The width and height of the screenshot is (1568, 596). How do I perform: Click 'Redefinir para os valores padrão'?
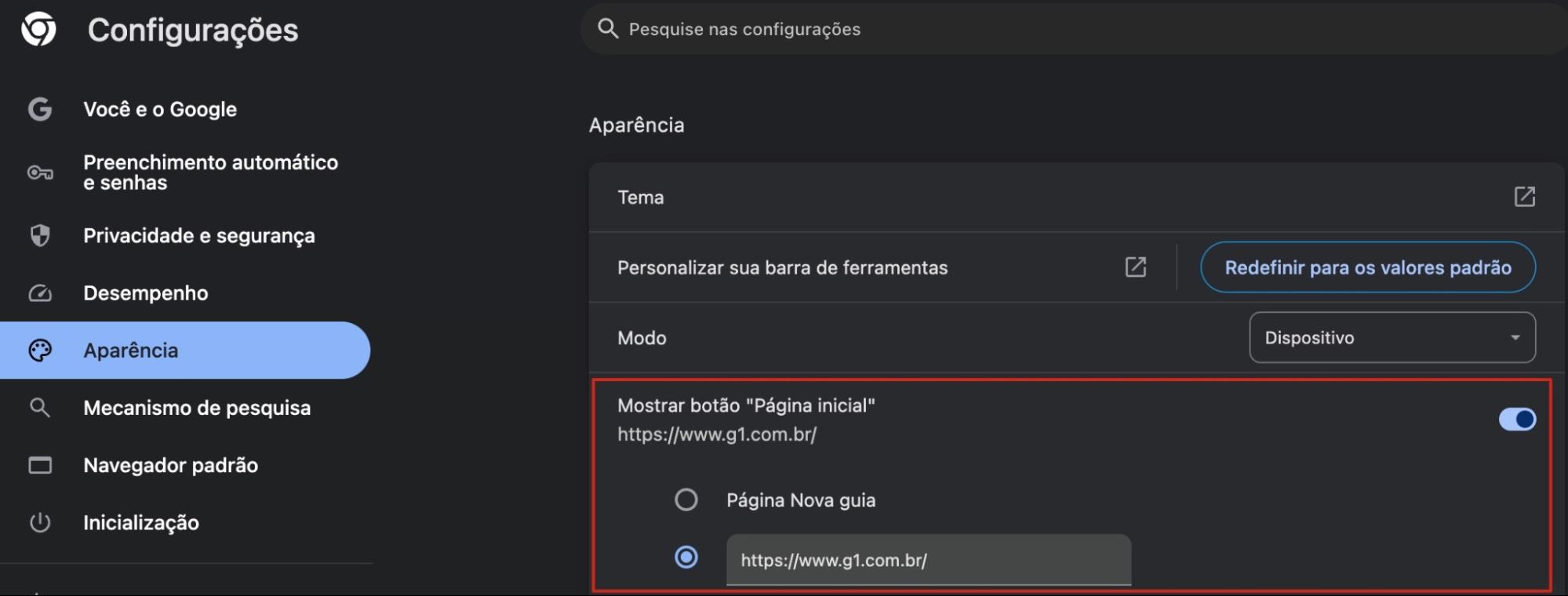tap(1366, 267)
